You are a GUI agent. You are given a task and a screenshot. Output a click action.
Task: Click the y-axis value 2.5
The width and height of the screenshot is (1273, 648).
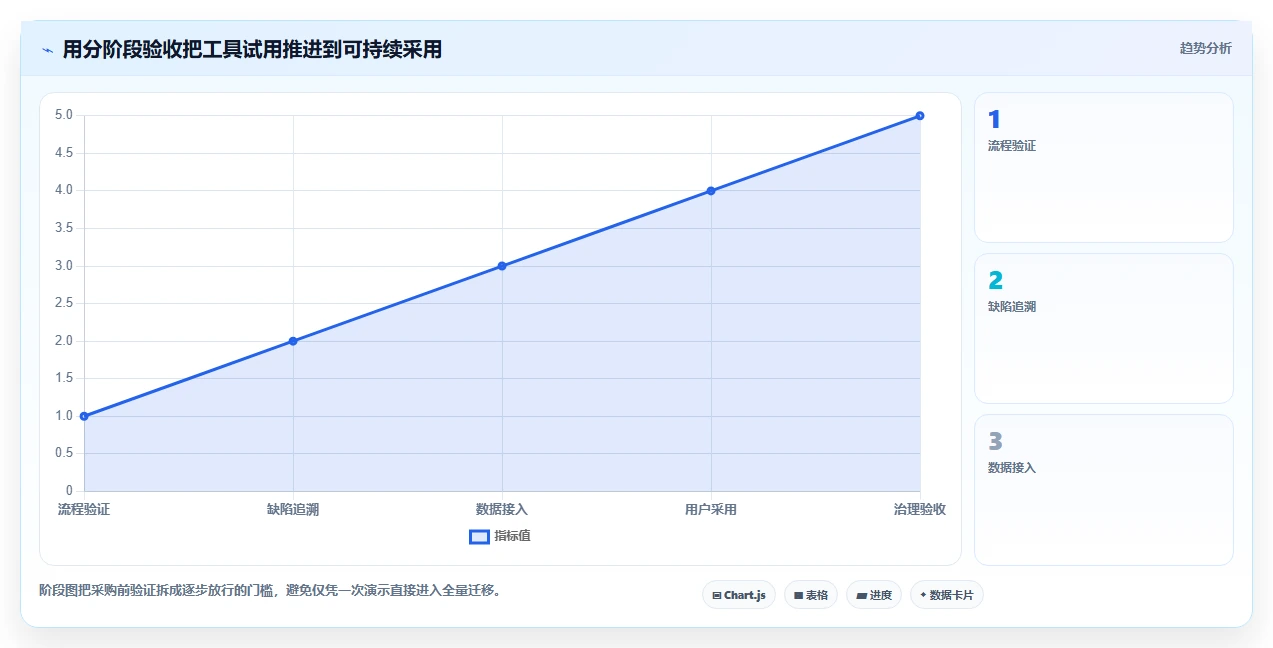(64, 303)
